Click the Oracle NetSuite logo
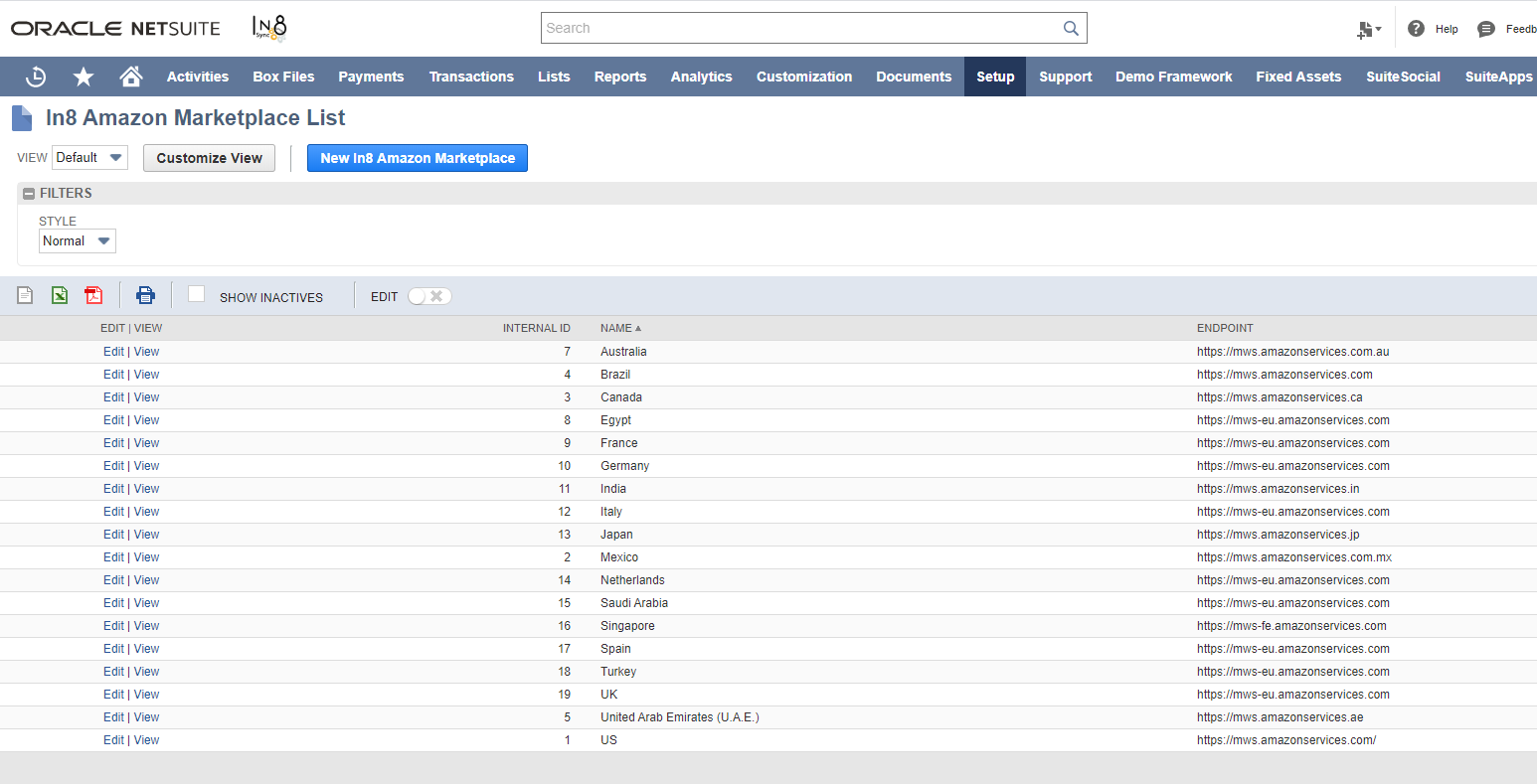The width and height of the screenshot is (1537, 784). click(x=115, y=29)
